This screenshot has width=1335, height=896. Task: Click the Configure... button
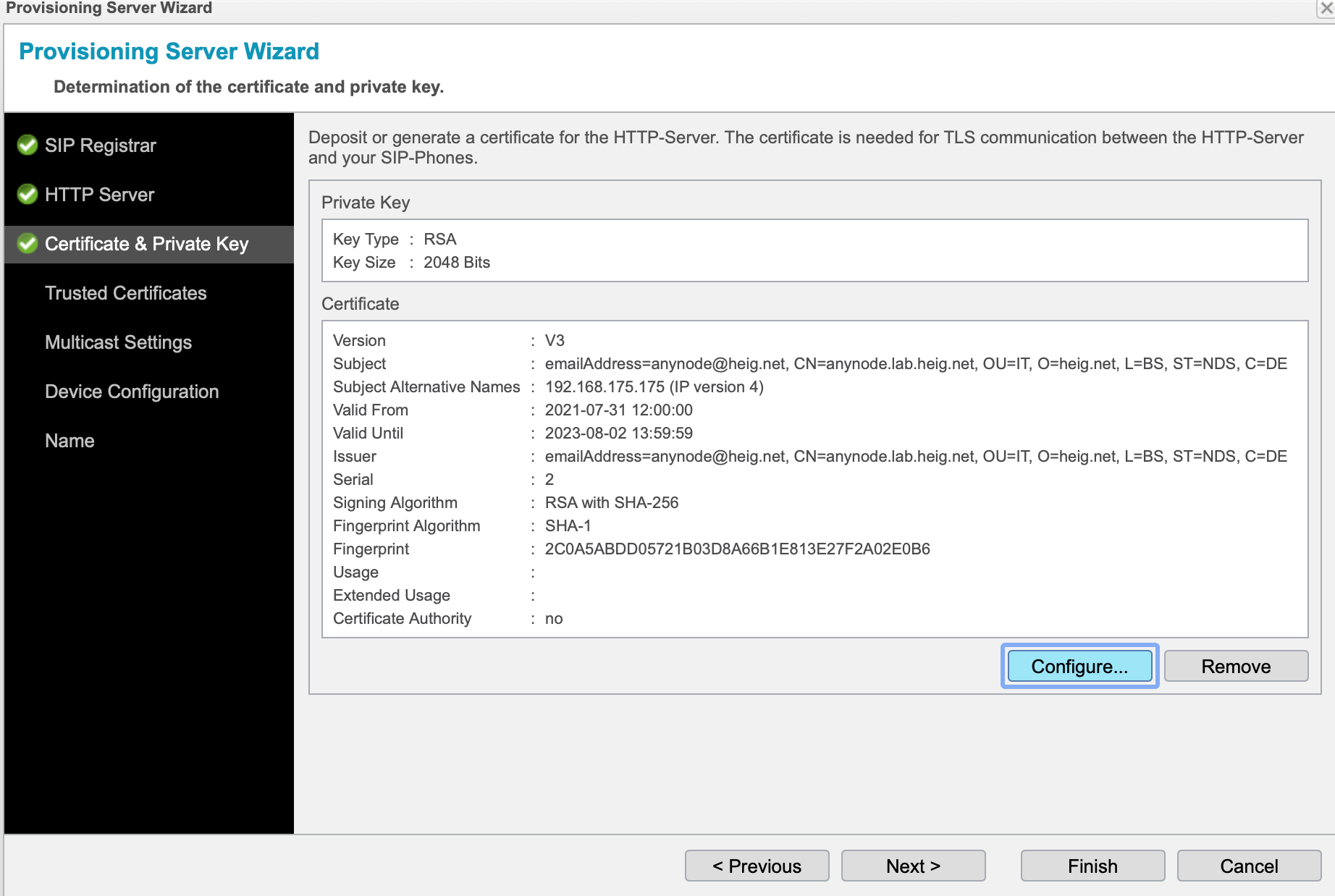click(1079, 666)
